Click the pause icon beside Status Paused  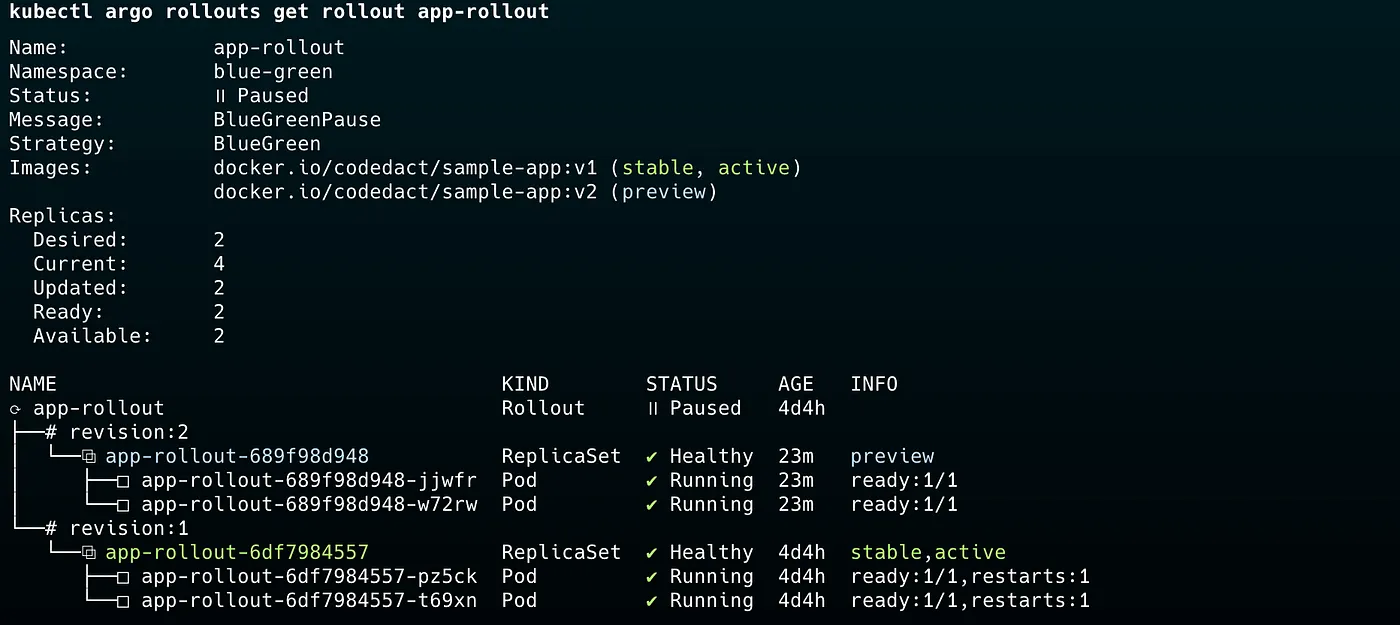pos(221,96)
